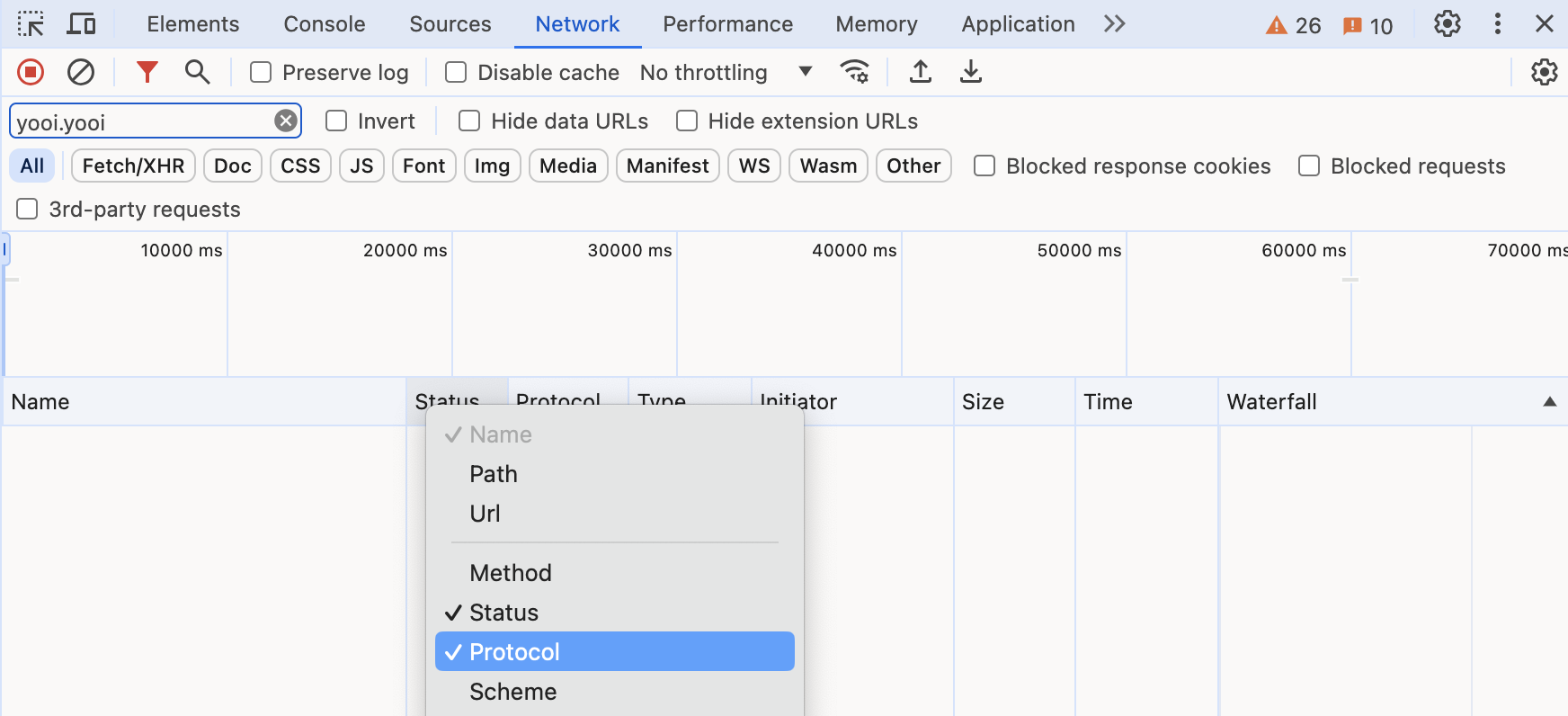This screenshot has width=1568, height=716.
Task: Switch to the Console tab
Action: click(x=324, y=24)
